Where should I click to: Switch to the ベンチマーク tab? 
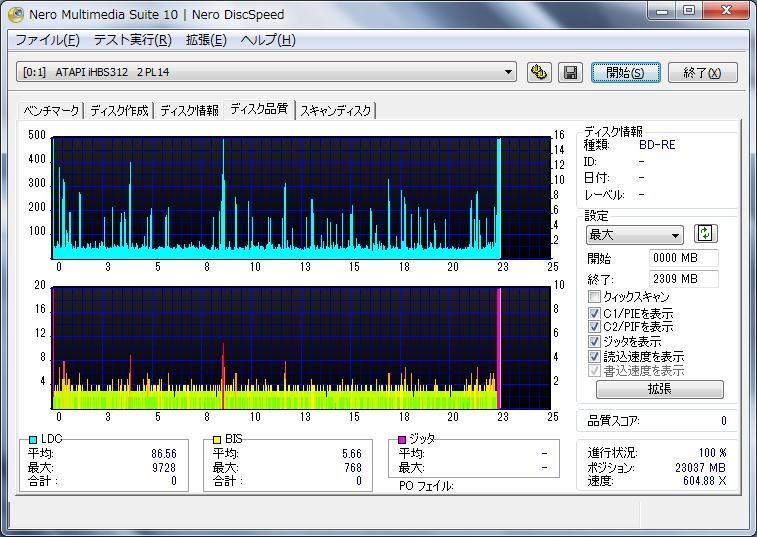click(51, 111)
